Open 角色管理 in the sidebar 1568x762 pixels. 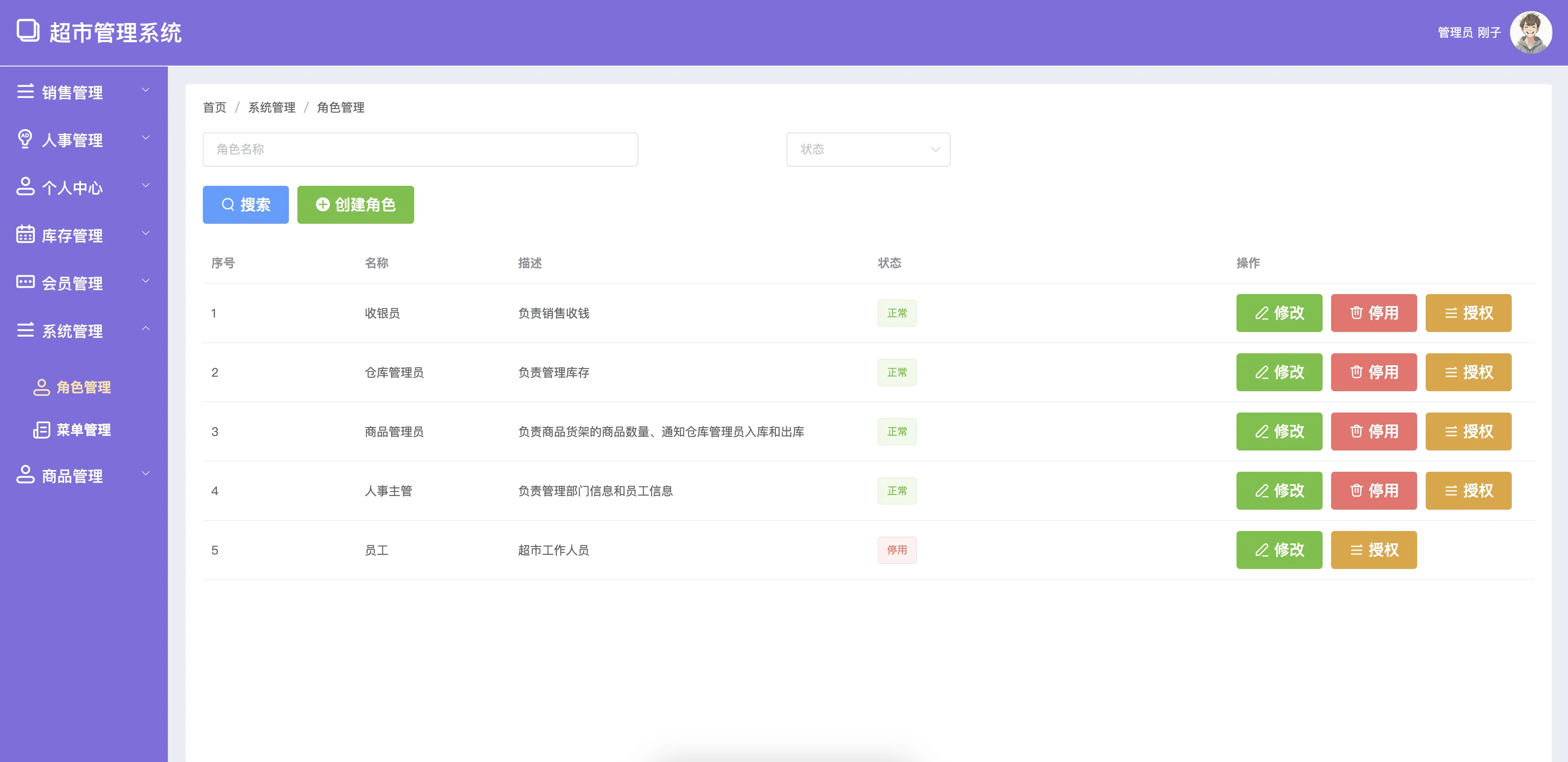[84, 387]
